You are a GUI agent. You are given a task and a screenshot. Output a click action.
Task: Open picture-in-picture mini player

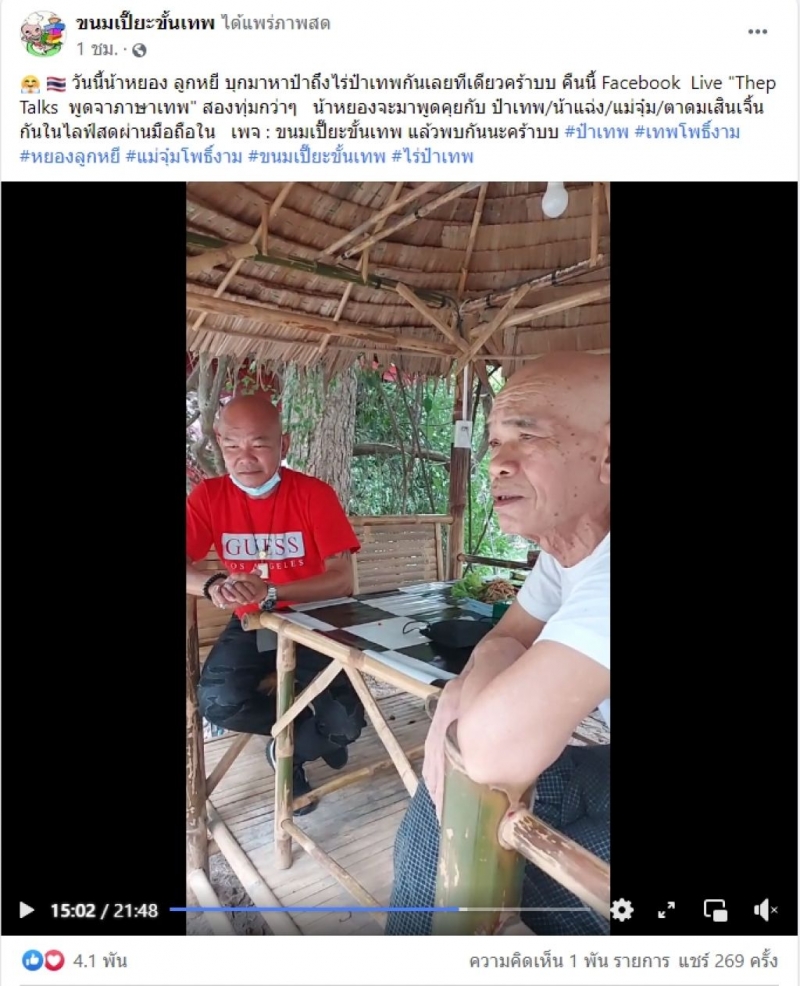(x=715, y=910)
